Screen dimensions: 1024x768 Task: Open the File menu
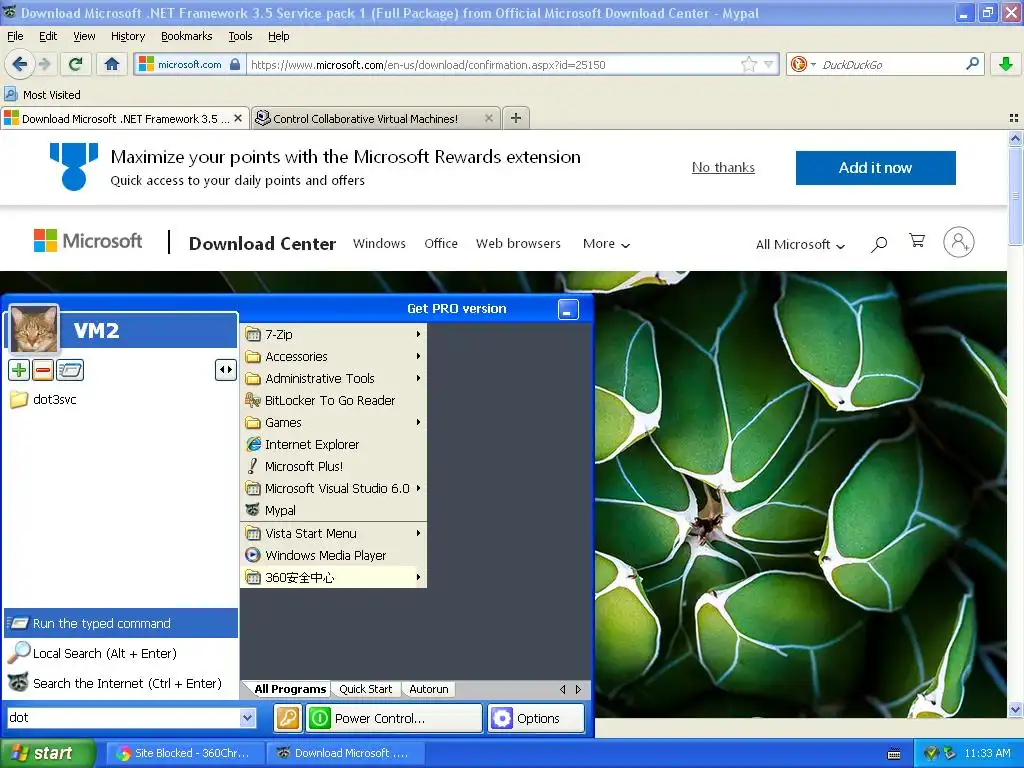point(15,36)
